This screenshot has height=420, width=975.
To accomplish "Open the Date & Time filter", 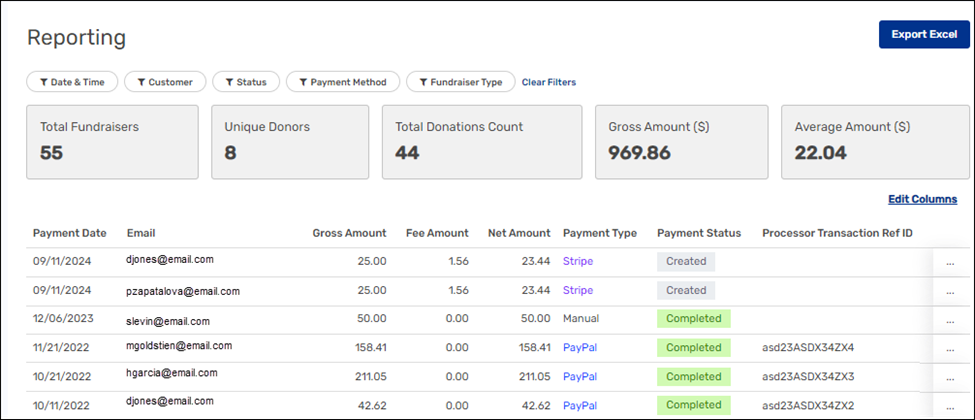I will (x=72, y=82).
